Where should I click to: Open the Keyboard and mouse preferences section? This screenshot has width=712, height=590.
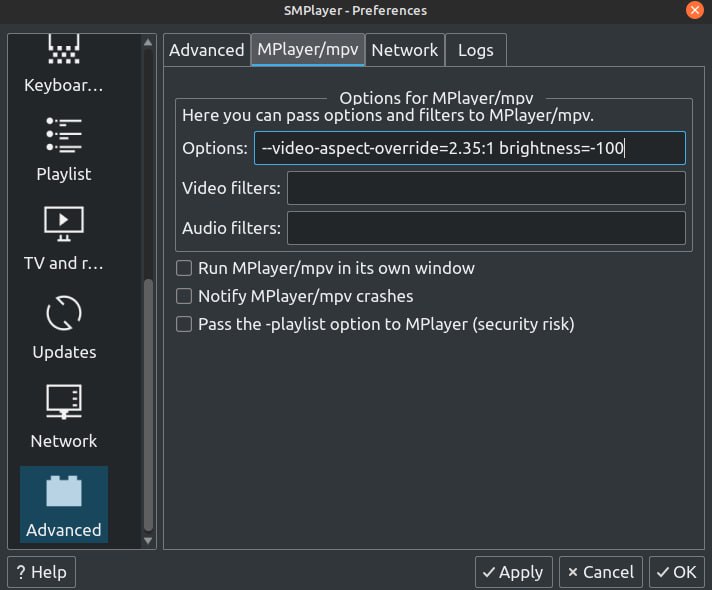pos(64,64)
